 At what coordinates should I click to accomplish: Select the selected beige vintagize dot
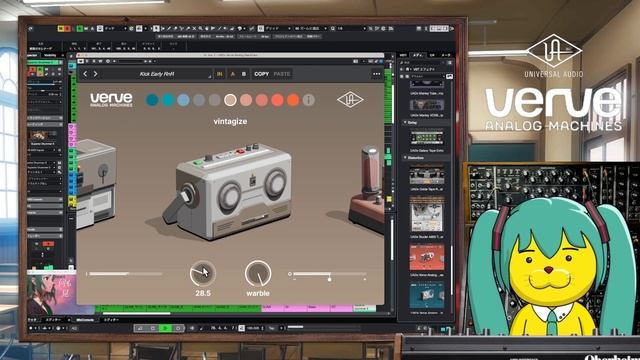click(x=230, y=100)
